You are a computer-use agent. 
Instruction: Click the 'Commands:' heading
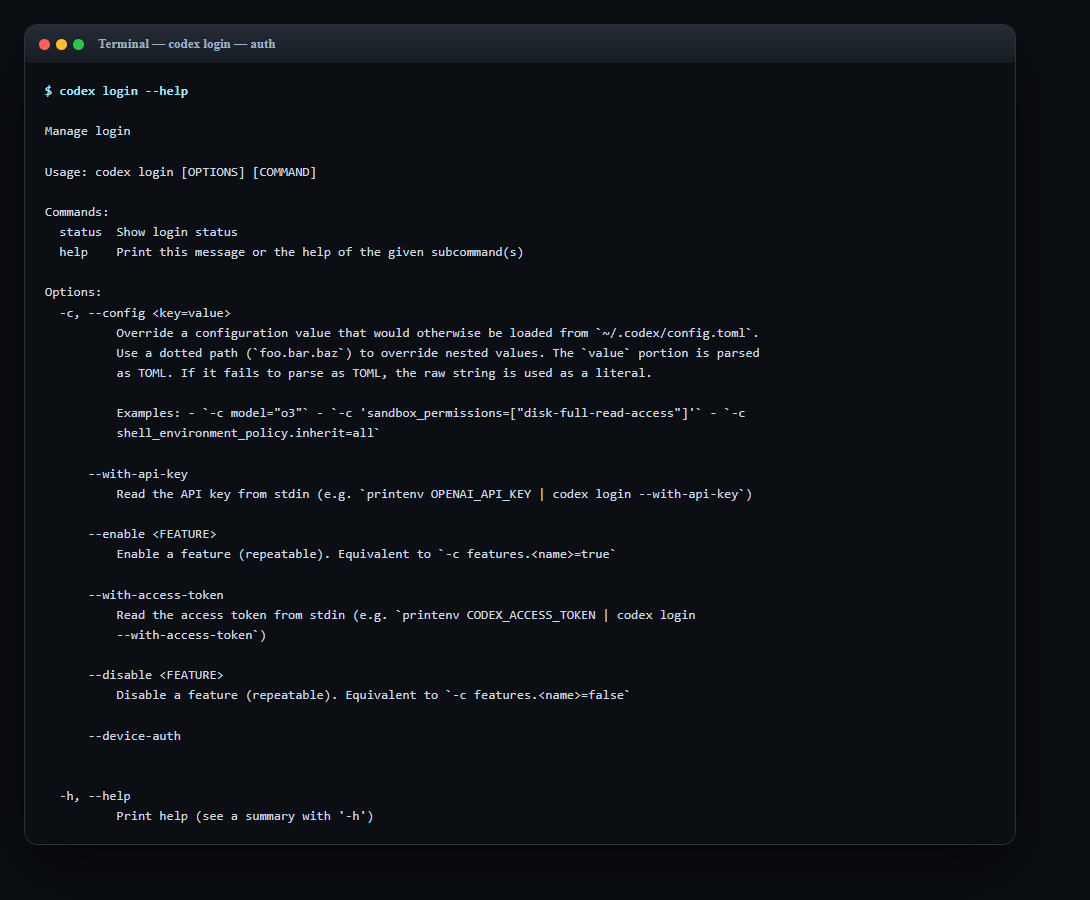pyautogui.click(x=76, y=212)
